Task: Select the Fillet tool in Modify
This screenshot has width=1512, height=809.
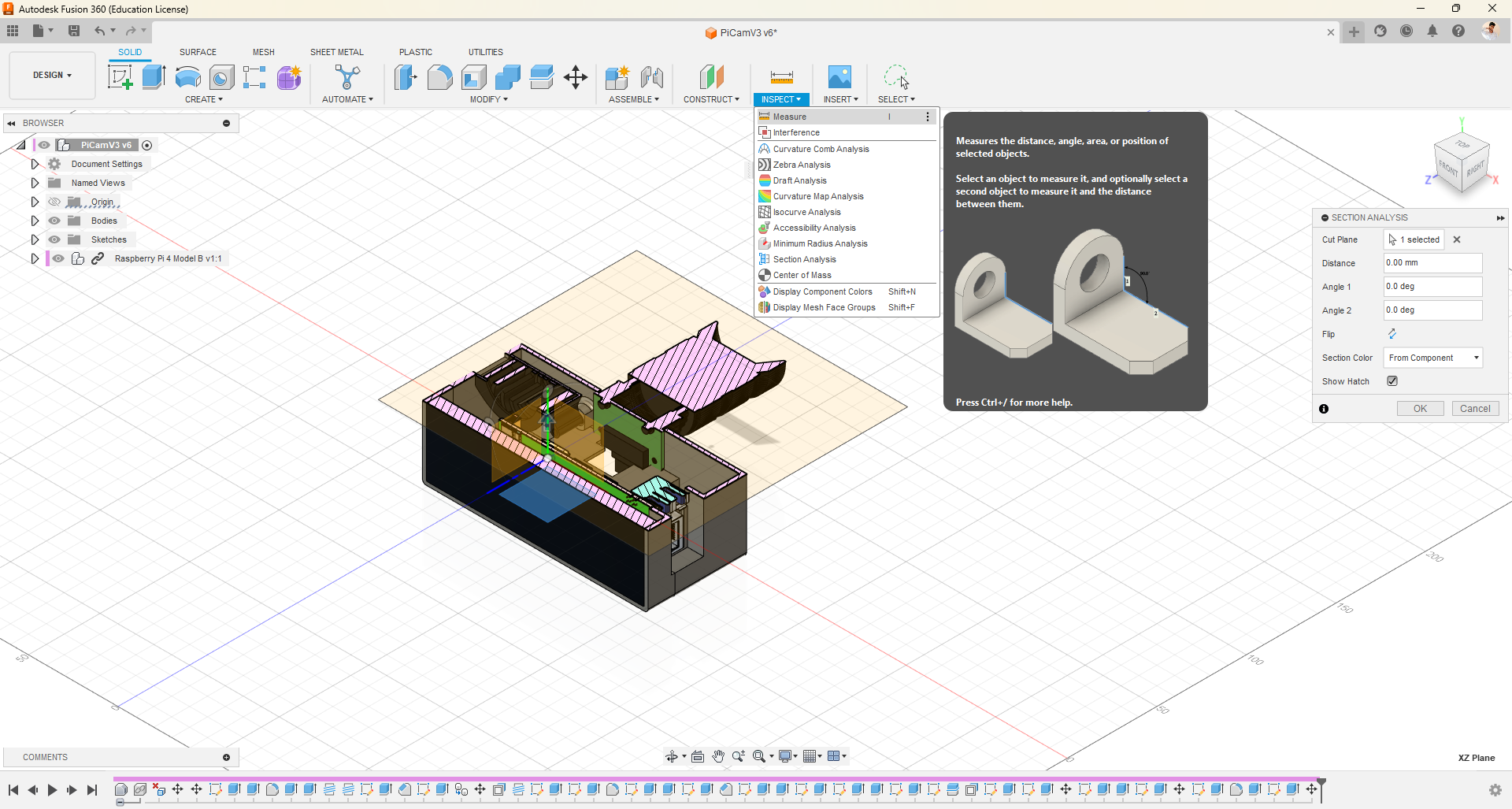Action: pos(439,77)
